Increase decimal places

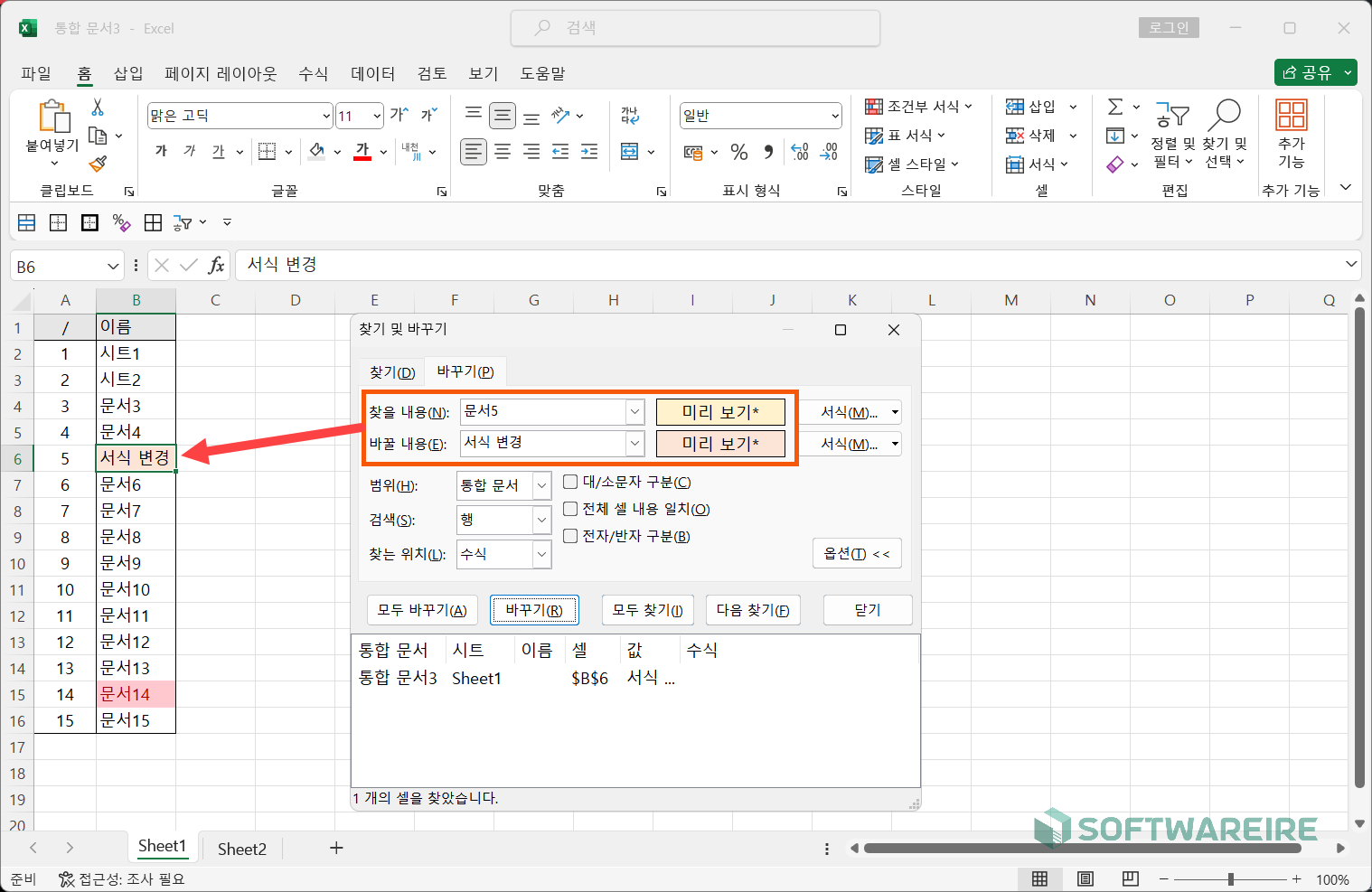coord(800,152)
